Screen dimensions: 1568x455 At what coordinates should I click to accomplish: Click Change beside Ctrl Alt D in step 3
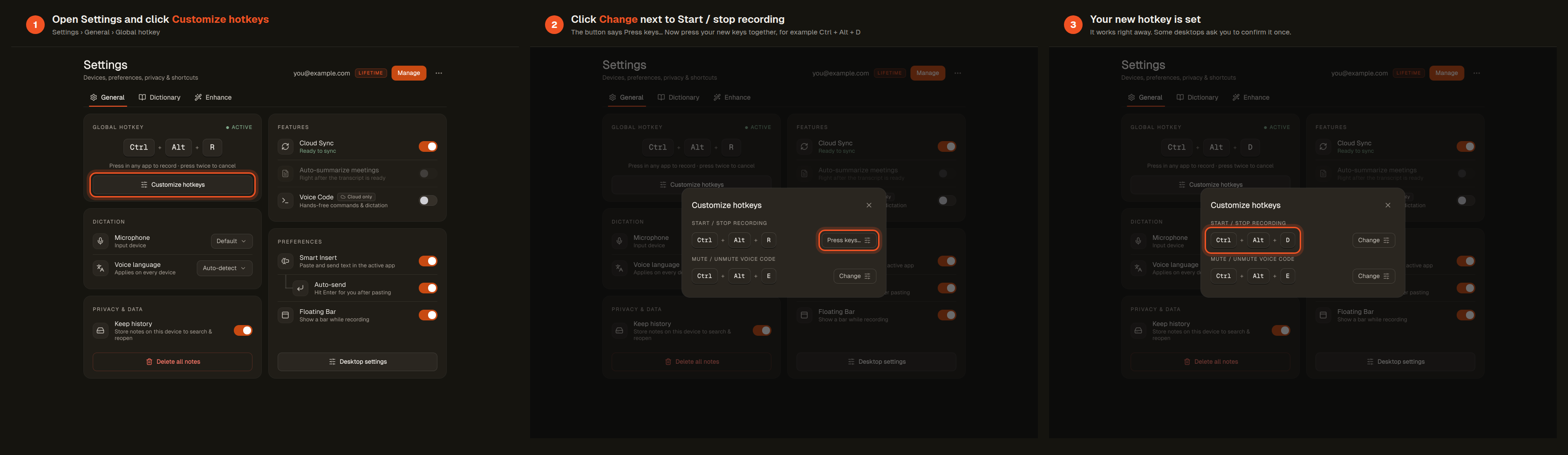tap(1374, 240)
